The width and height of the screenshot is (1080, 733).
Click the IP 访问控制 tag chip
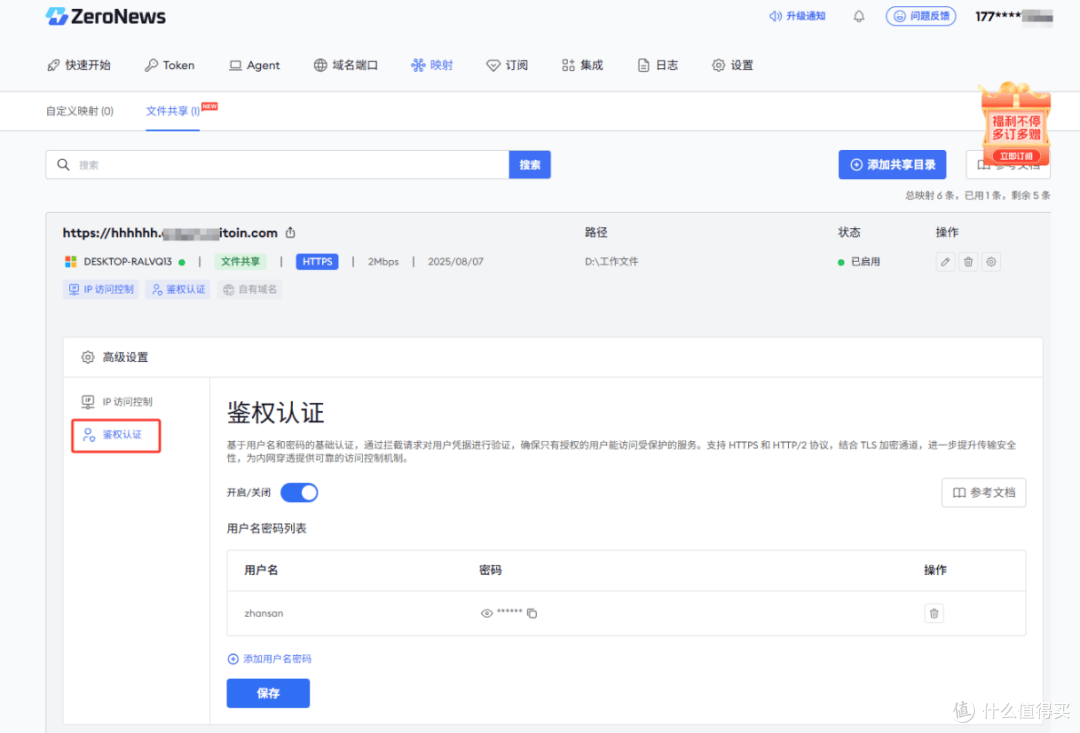click(x=101, y=289)
